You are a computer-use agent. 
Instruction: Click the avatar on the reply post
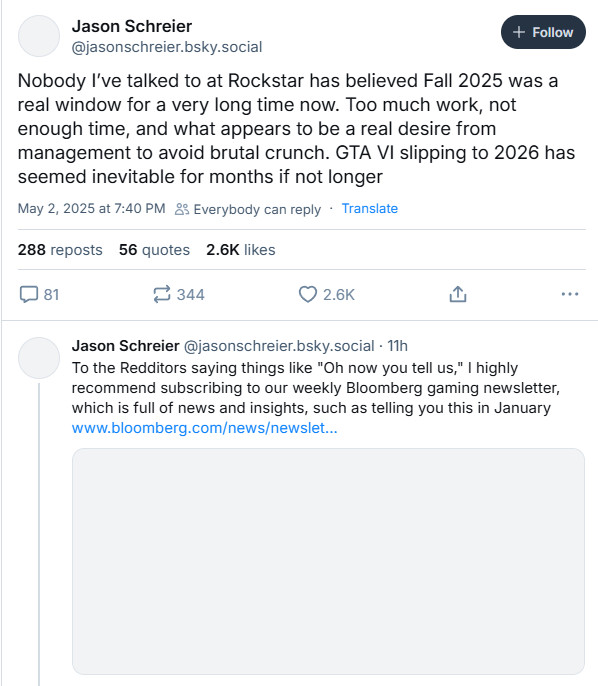click(39, 358)
